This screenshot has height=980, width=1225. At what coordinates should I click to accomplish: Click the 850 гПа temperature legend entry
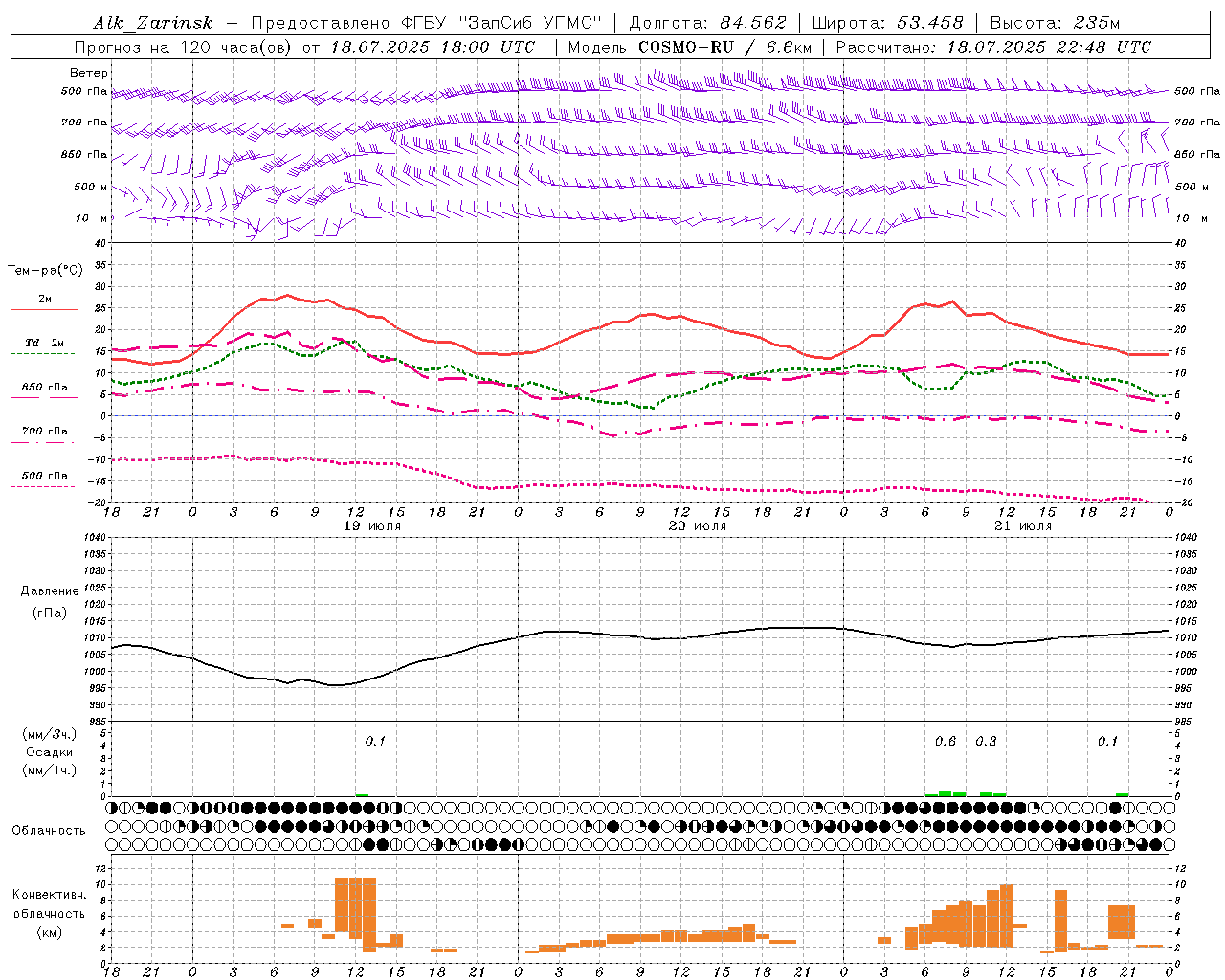[44, 391]
